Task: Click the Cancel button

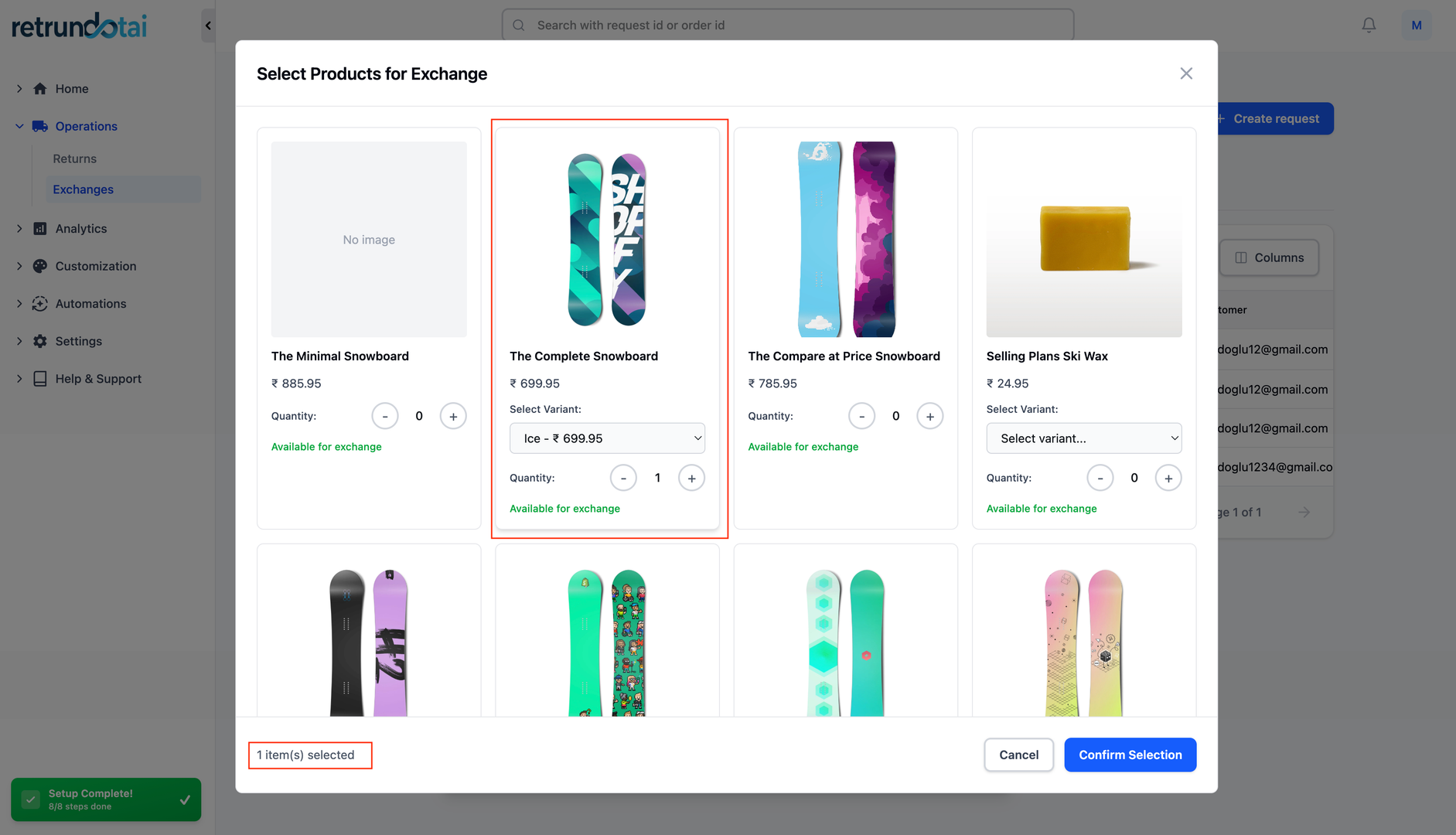Action: (x=1018, y=755)
